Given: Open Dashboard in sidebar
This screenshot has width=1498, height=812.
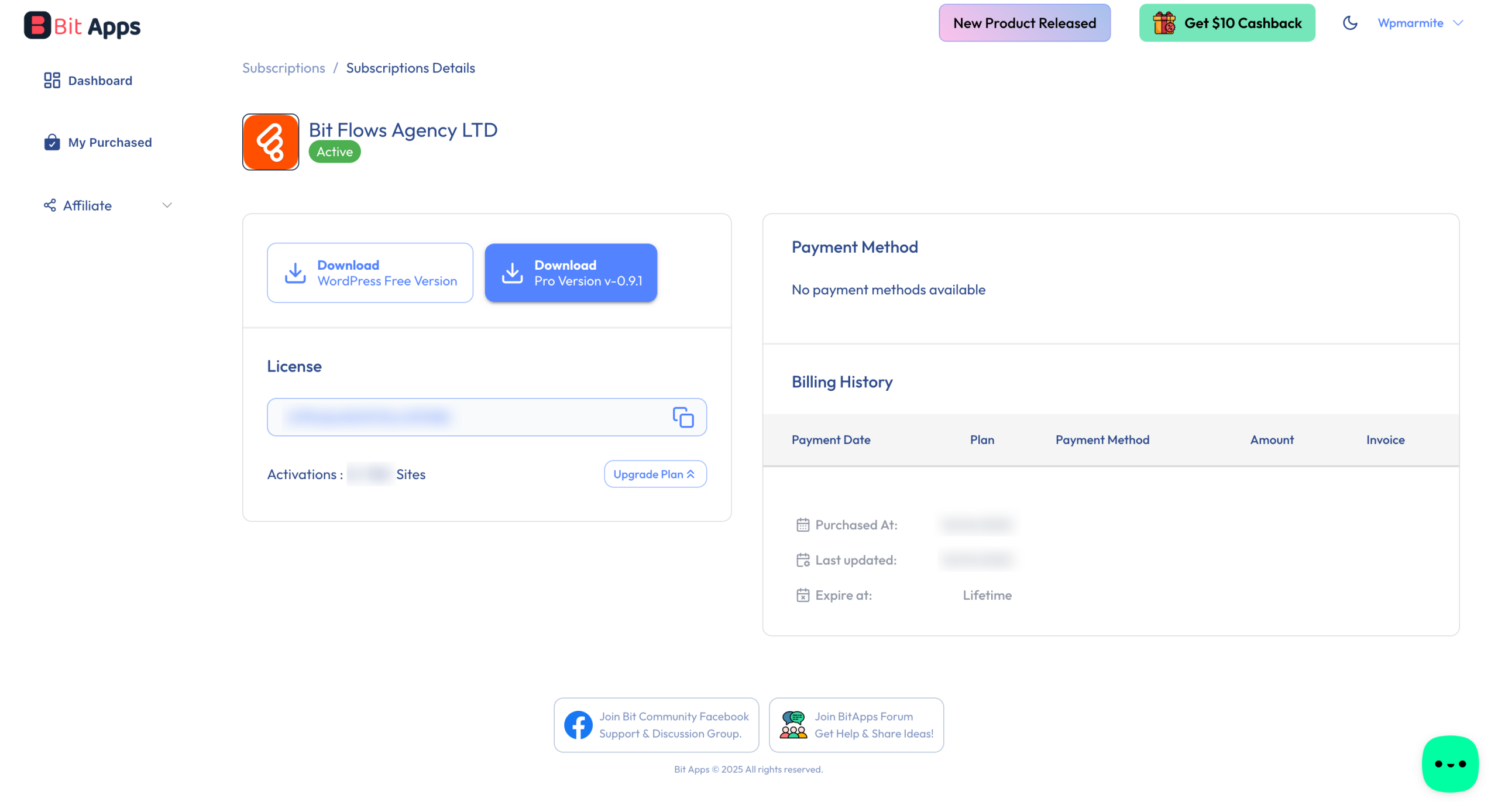Looking at the screenshot, I should pyautogui.click(x=88, y=80).
